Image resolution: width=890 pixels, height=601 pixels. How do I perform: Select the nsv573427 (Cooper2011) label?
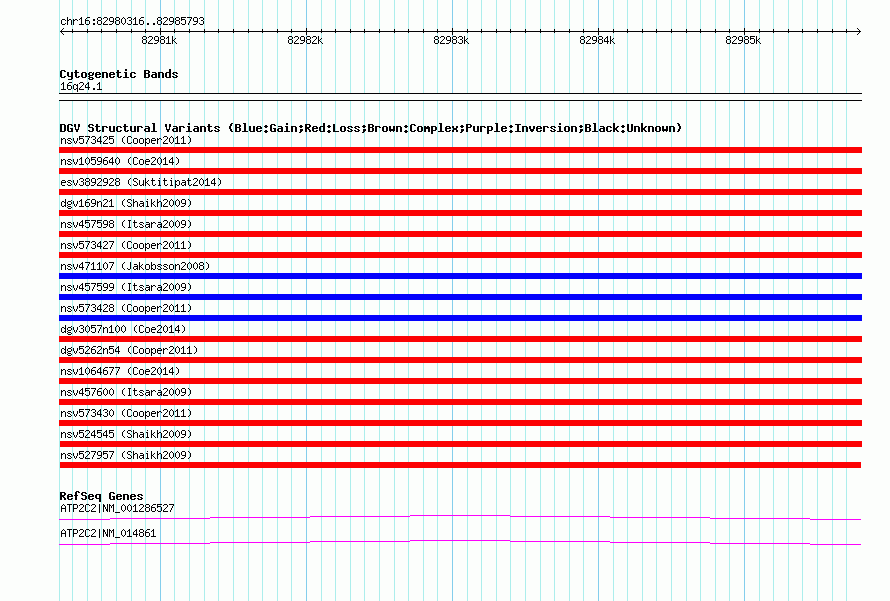(x=126, y=245)
